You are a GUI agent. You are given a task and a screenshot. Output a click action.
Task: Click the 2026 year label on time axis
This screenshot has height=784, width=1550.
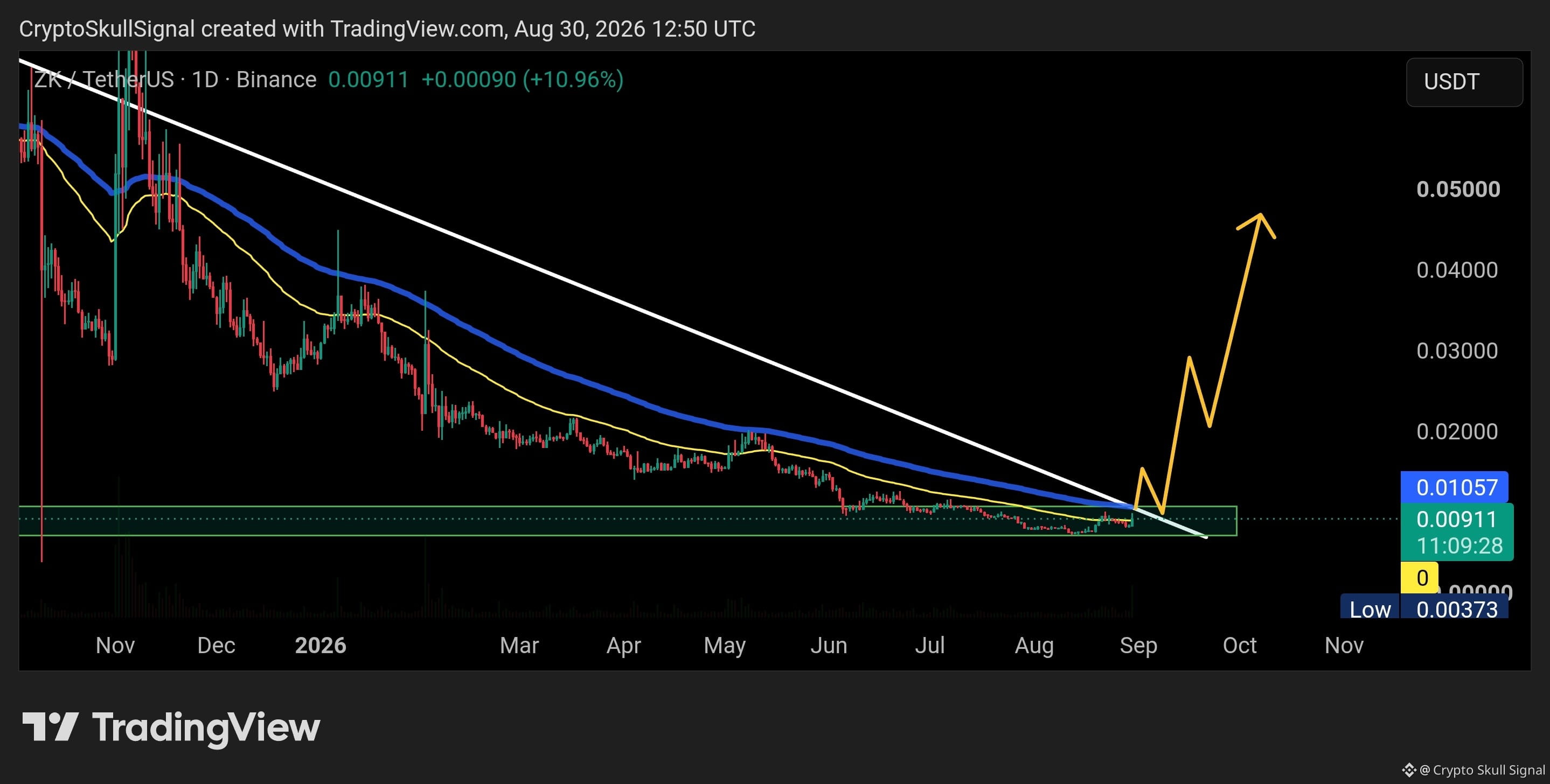point(321,646)
